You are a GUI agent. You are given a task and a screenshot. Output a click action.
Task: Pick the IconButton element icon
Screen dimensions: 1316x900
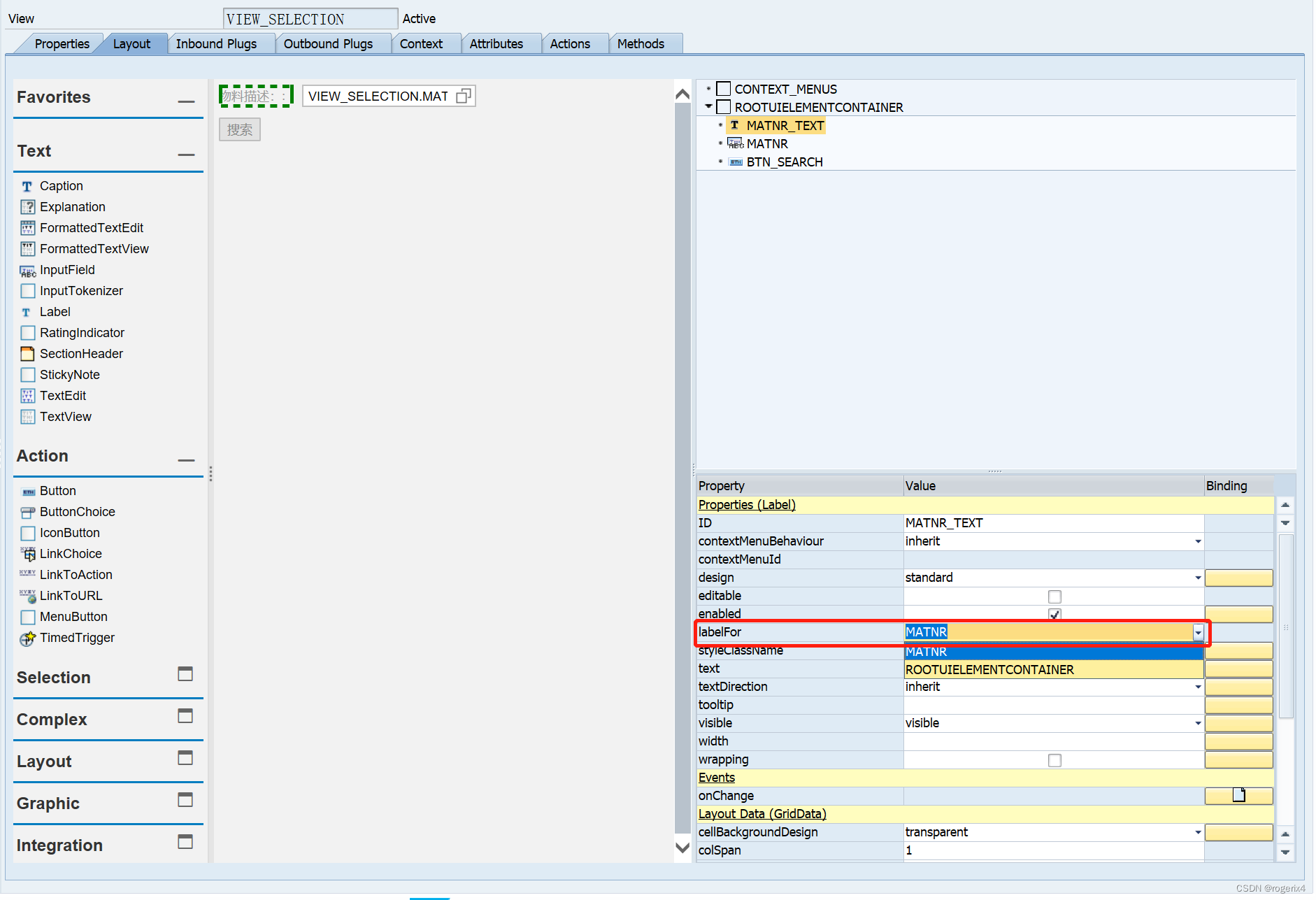(27, 533)
